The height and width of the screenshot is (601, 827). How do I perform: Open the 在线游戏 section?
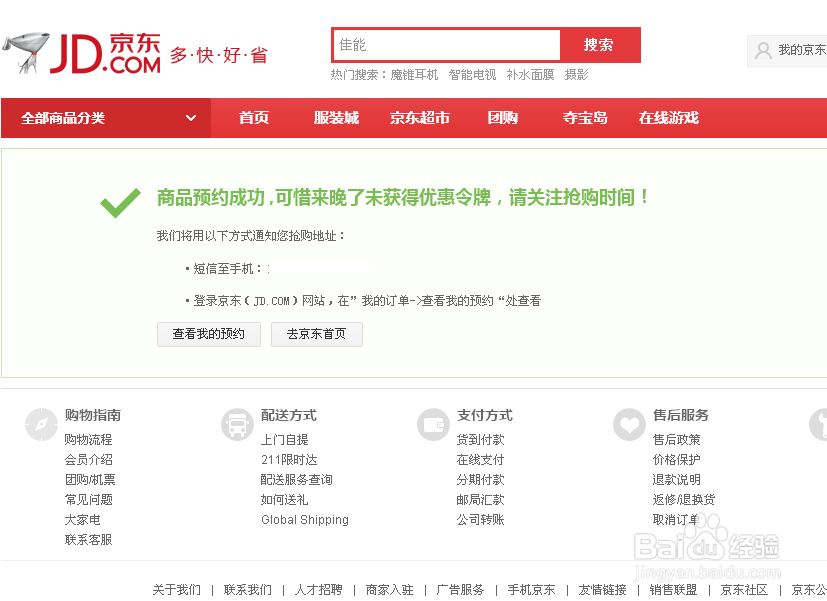tap(668, 118)
